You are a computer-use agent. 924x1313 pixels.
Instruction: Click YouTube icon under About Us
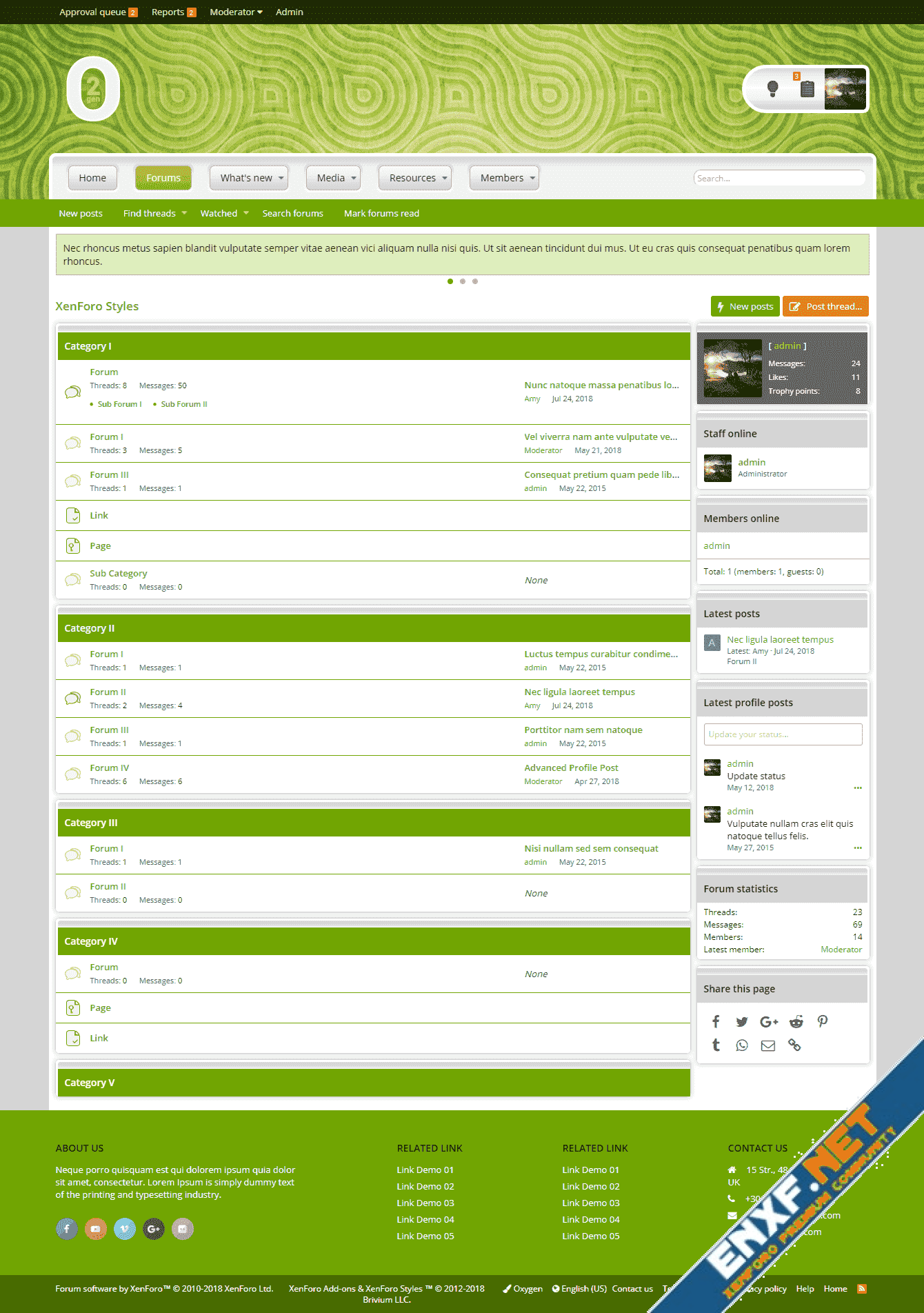[96, 1229]
